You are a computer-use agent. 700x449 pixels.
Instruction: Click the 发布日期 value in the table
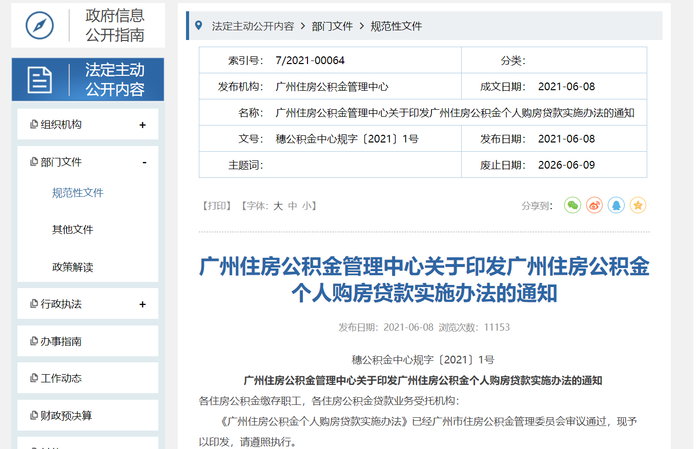point(567,139)
